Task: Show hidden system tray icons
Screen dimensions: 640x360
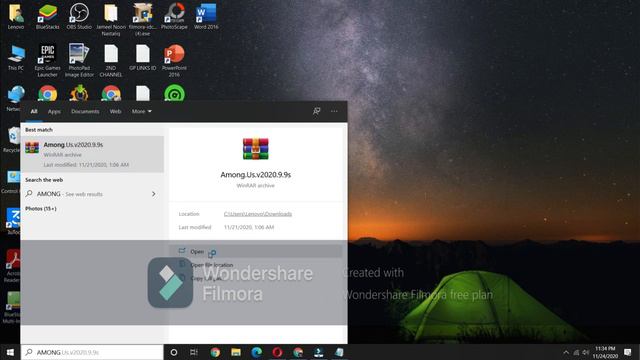Action: click(x=566, y=352)
